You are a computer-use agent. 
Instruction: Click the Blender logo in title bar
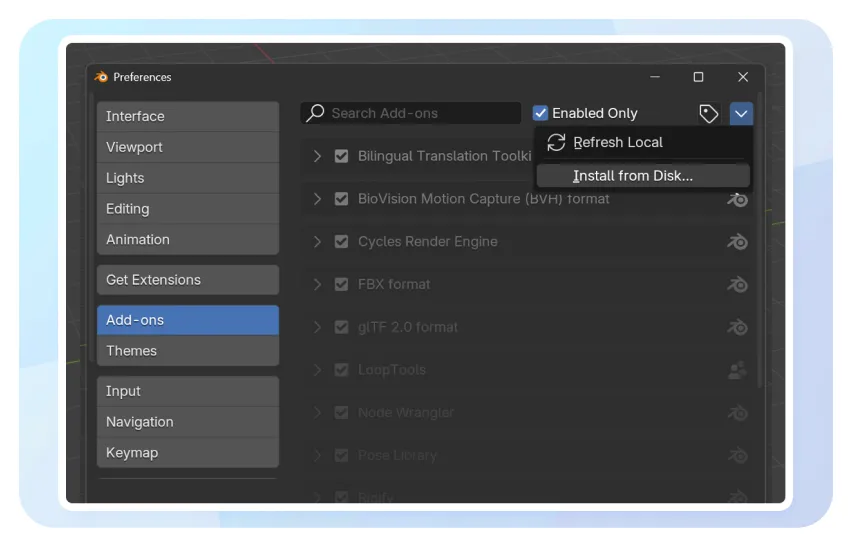point(101,77)
